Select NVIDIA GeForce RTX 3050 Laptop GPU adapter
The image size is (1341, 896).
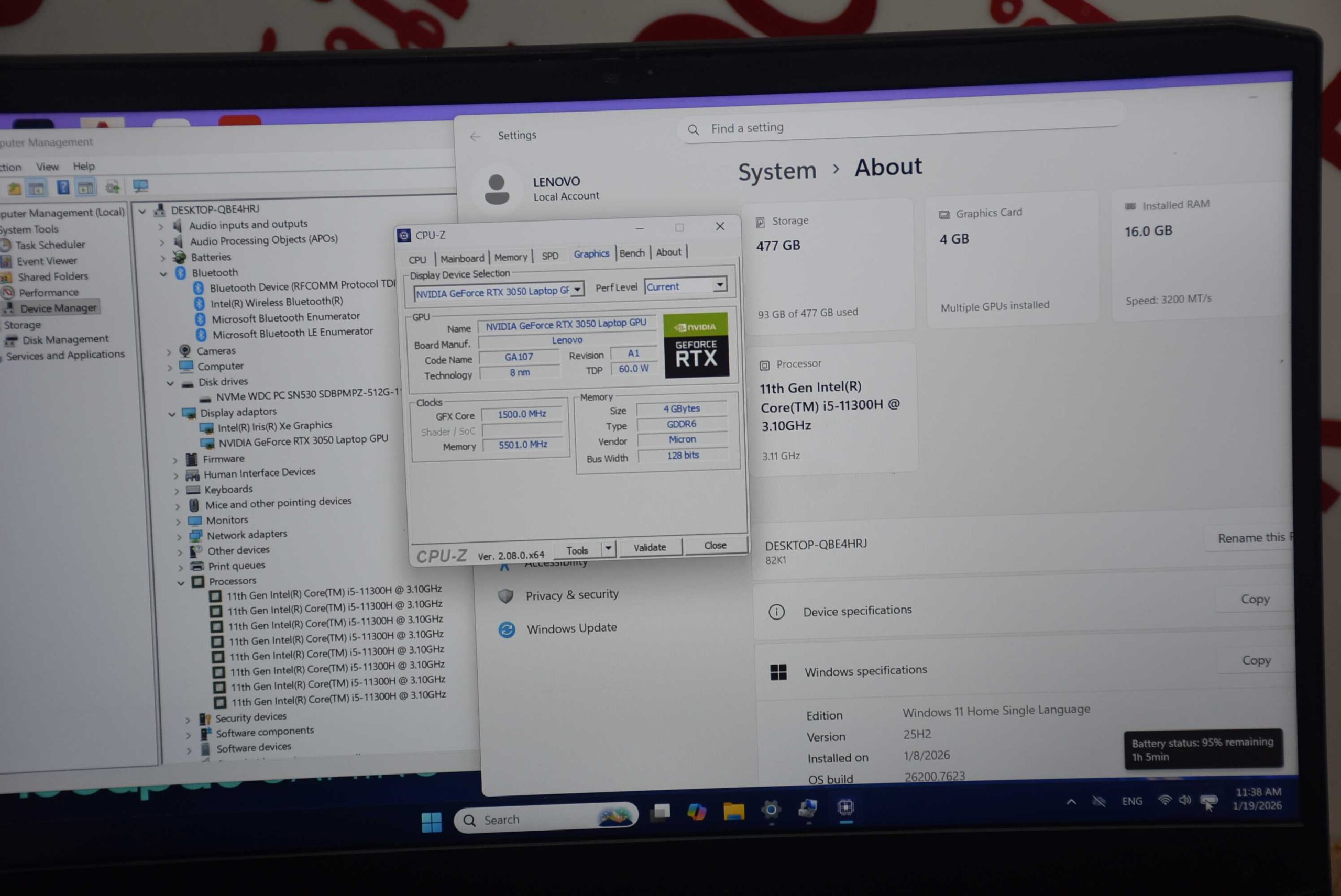[x=303, y=440]
